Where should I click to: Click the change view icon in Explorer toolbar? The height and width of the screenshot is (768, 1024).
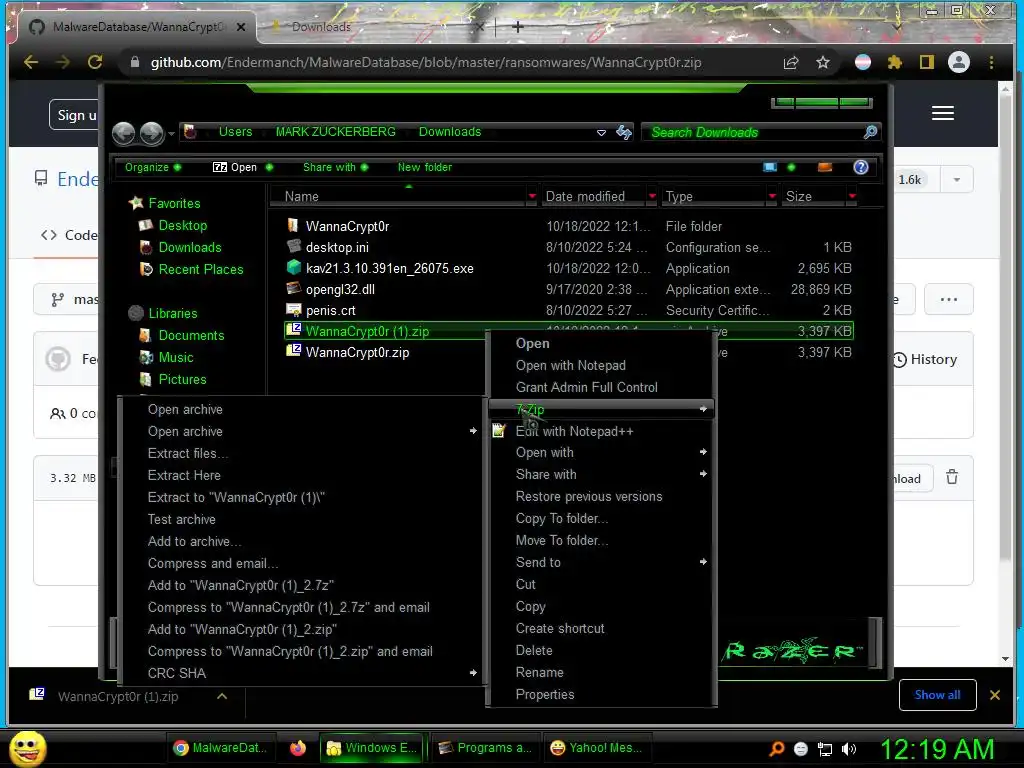(x=770, y=167)
